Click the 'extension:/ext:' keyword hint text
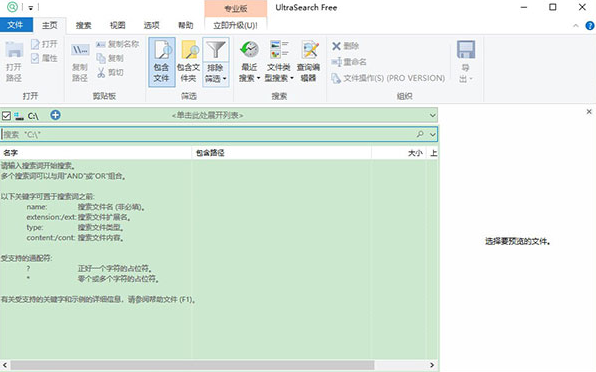Screen dimensions: 596x372 point(51,217)
